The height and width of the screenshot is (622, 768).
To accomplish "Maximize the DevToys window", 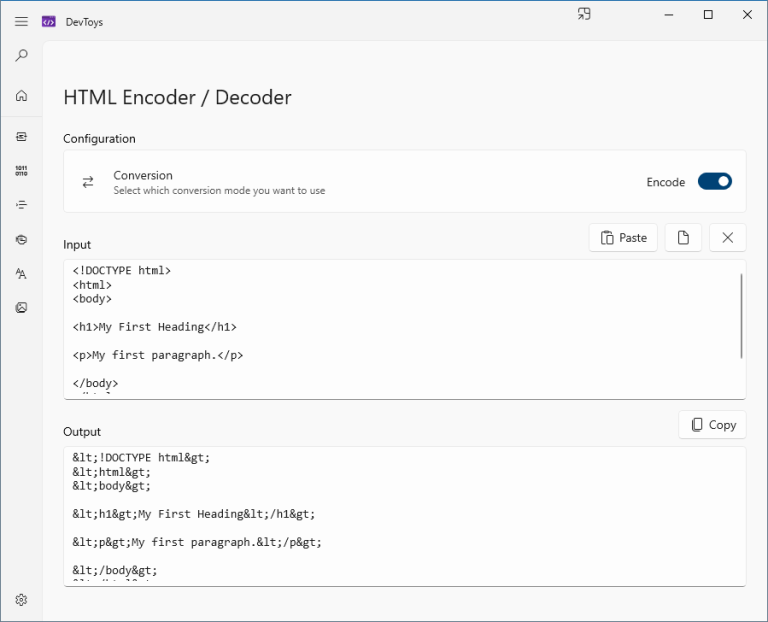I will point(708,15).
